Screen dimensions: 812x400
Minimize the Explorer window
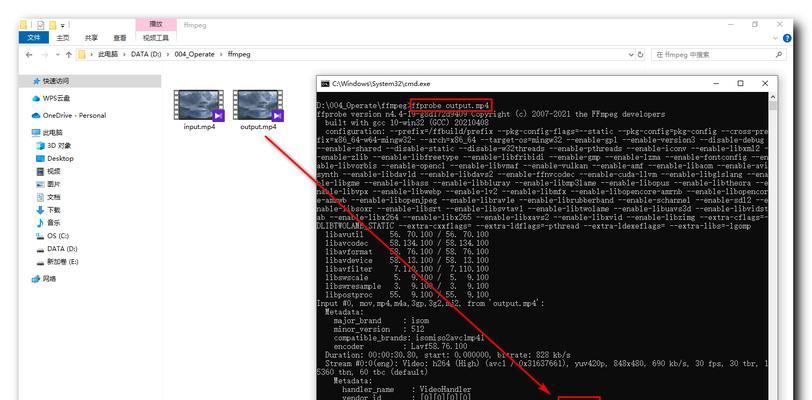(731, 24)
